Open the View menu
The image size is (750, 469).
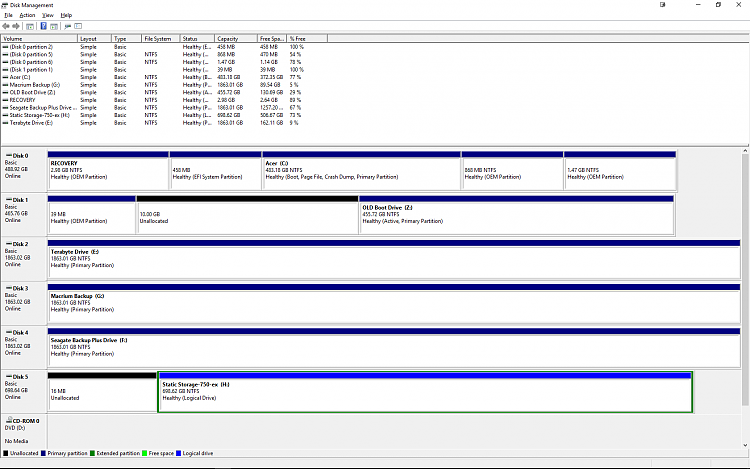48,16
